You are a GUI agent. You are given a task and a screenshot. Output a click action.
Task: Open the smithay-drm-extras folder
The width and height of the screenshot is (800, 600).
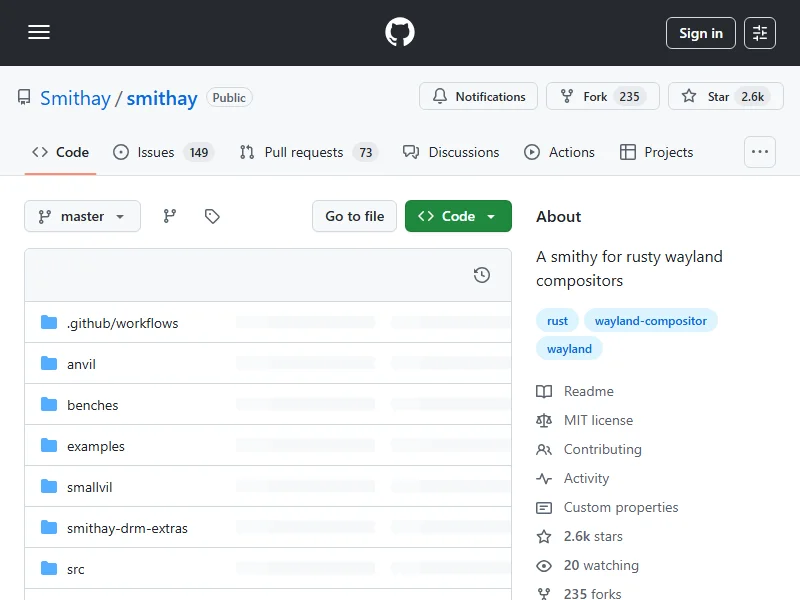127,528
